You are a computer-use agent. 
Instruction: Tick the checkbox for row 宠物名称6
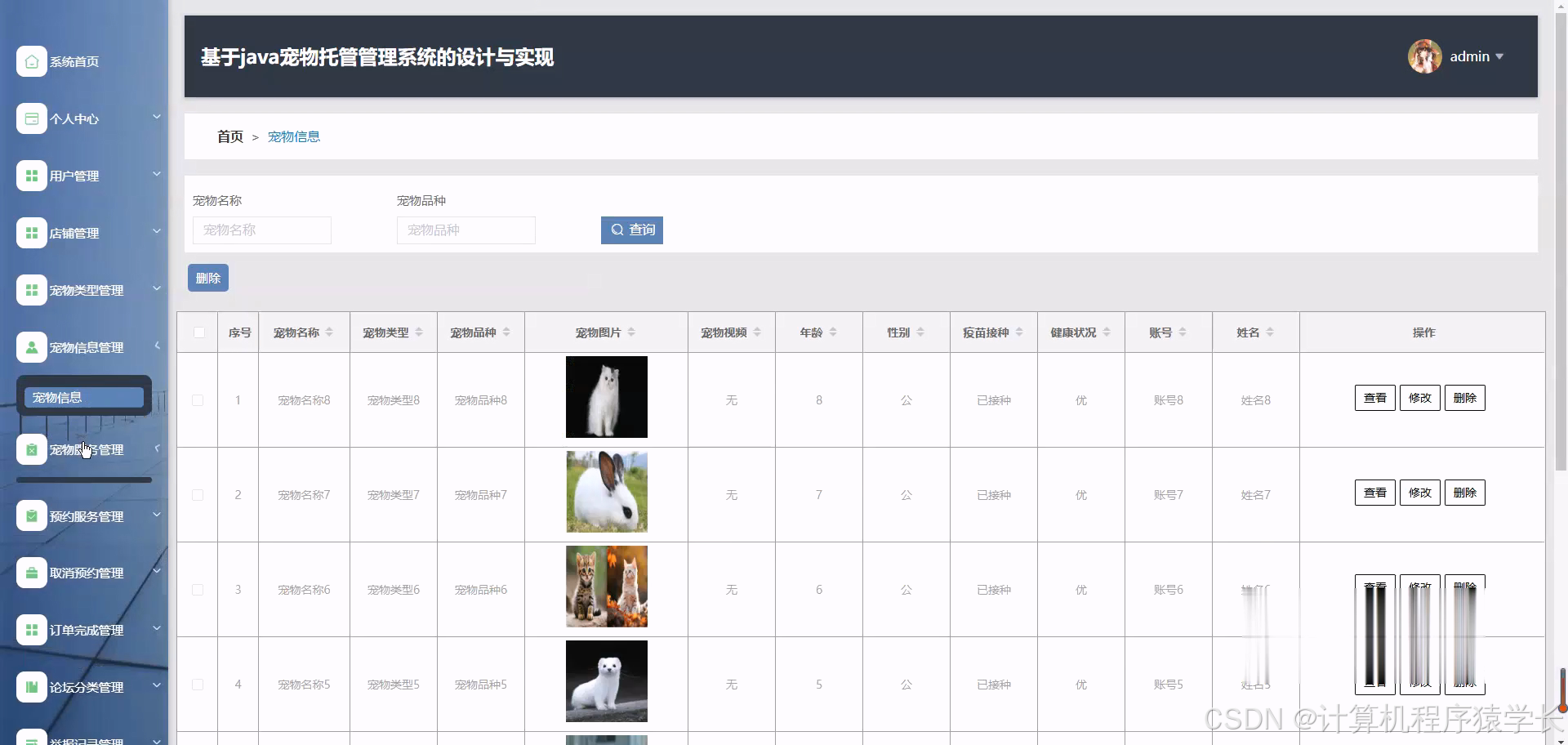198,590
